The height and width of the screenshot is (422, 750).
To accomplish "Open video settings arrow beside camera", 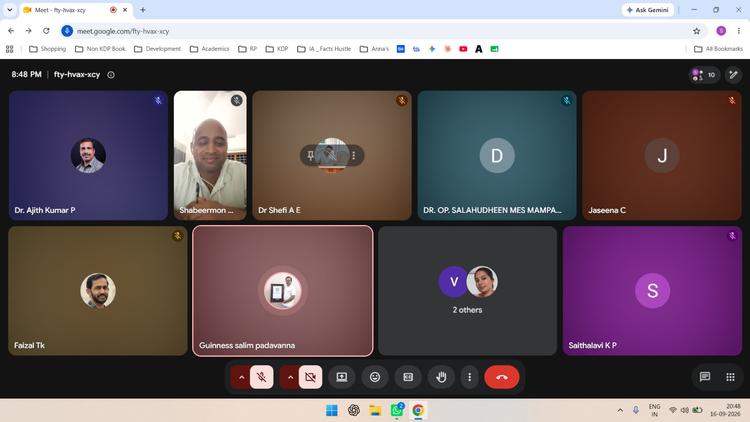I will 290,377.
